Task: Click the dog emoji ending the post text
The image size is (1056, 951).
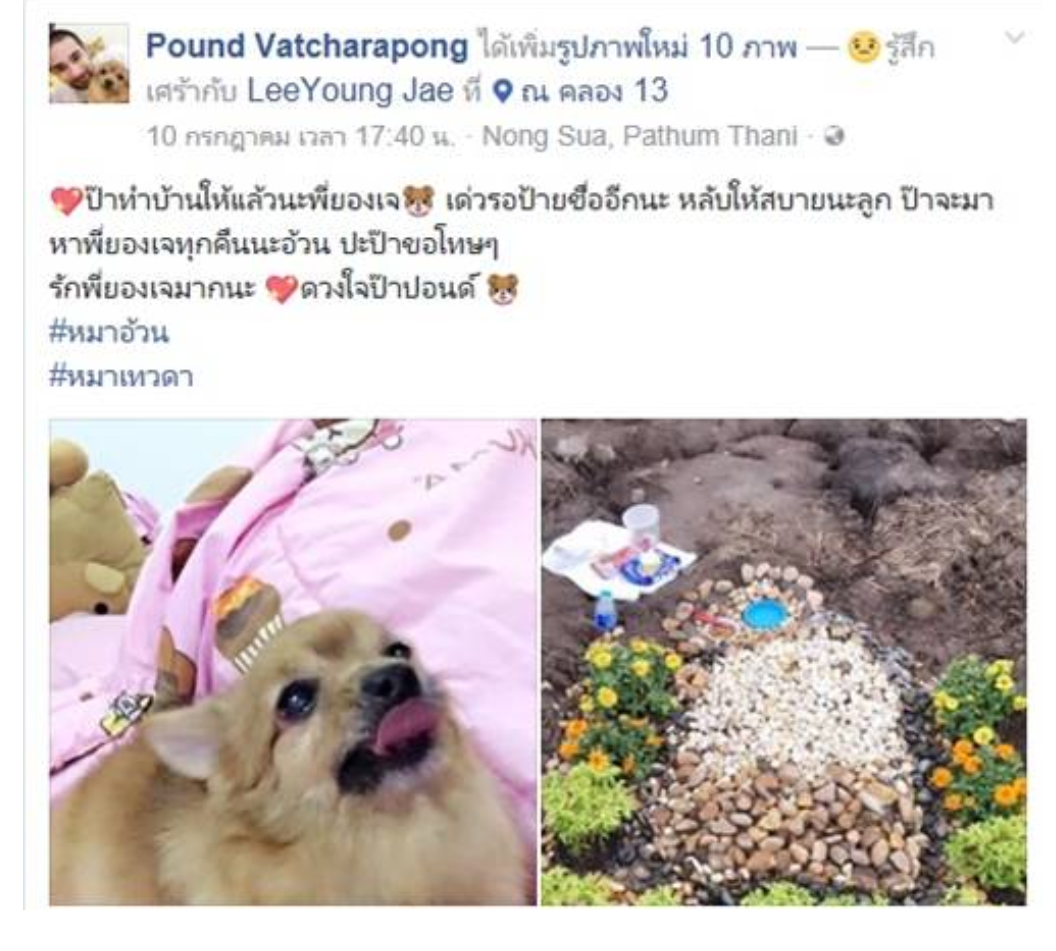Action: [503, 289]
